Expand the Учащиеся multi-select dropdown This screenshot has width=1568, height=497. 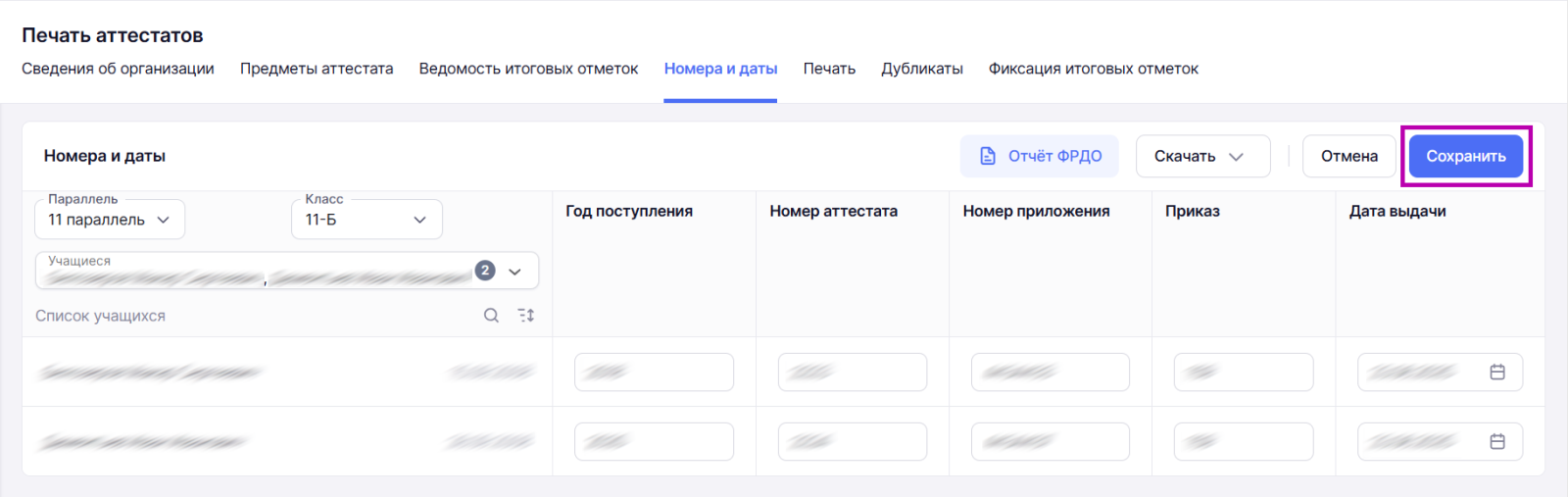pos(286,271)
